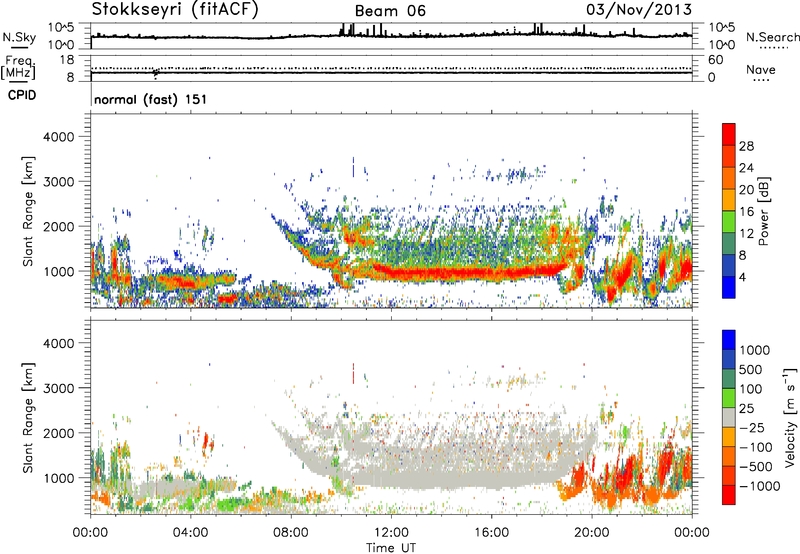Click the 2000 tick on the power panel
Image resolution: width=800 pixels, height=554 pixels.
click(x=59, y=226)
